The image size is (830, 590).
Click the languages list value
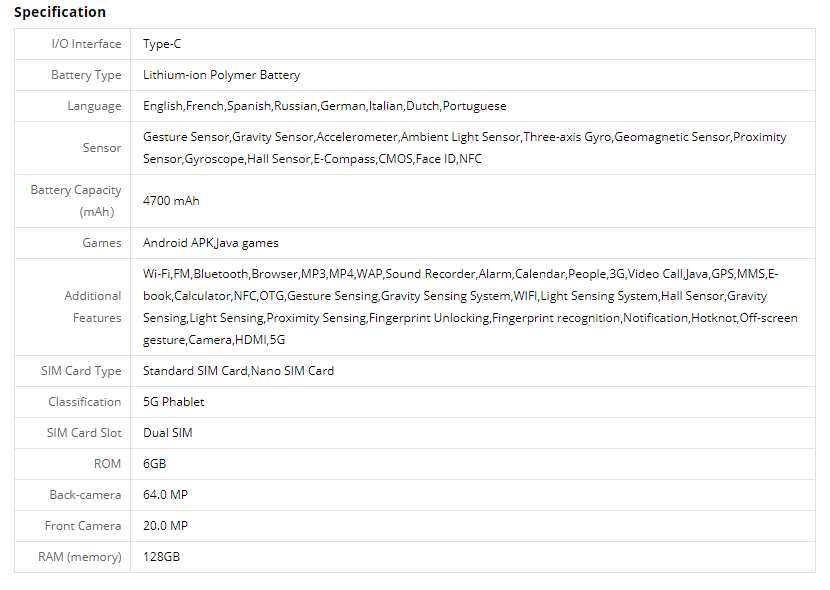(x=324, y=106)
